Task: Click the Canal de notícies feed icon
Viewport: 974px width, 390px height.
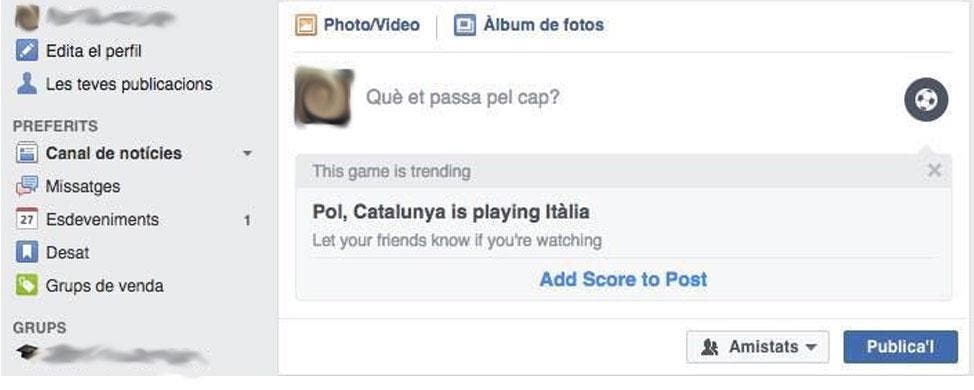Action: pos(27,153)
